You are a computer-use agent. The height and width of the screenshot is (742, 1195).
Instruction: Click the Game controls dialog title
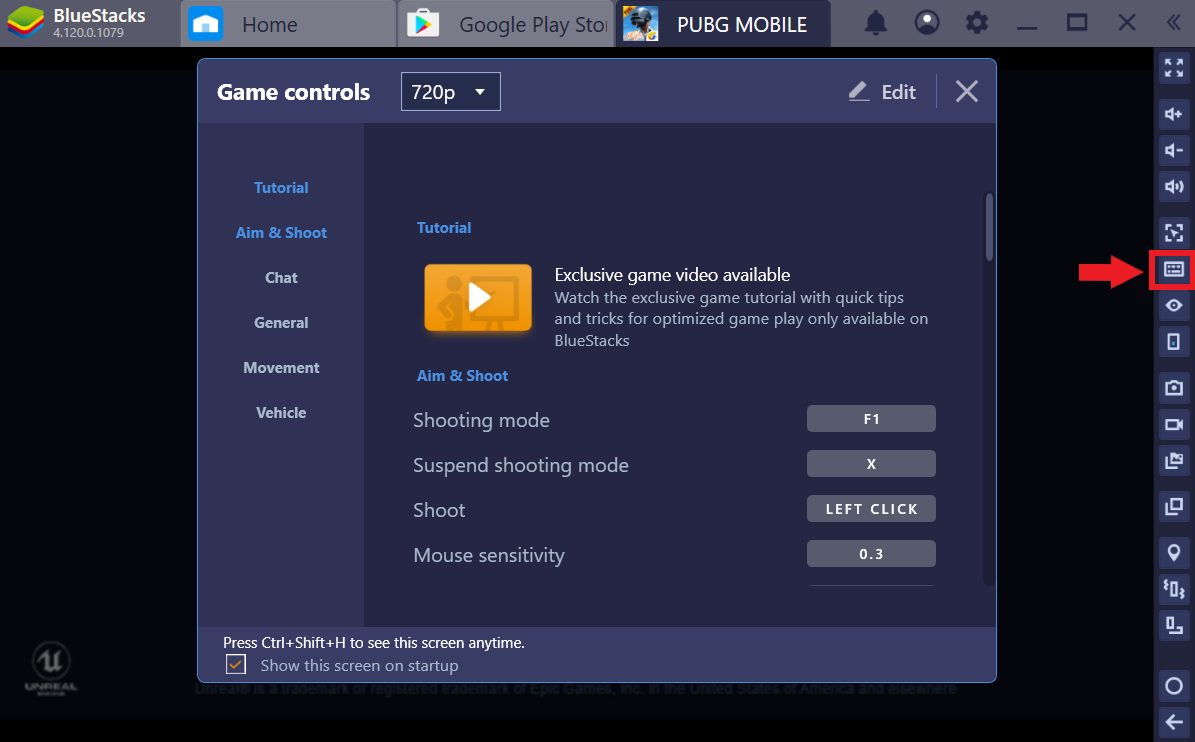[293, 92]
